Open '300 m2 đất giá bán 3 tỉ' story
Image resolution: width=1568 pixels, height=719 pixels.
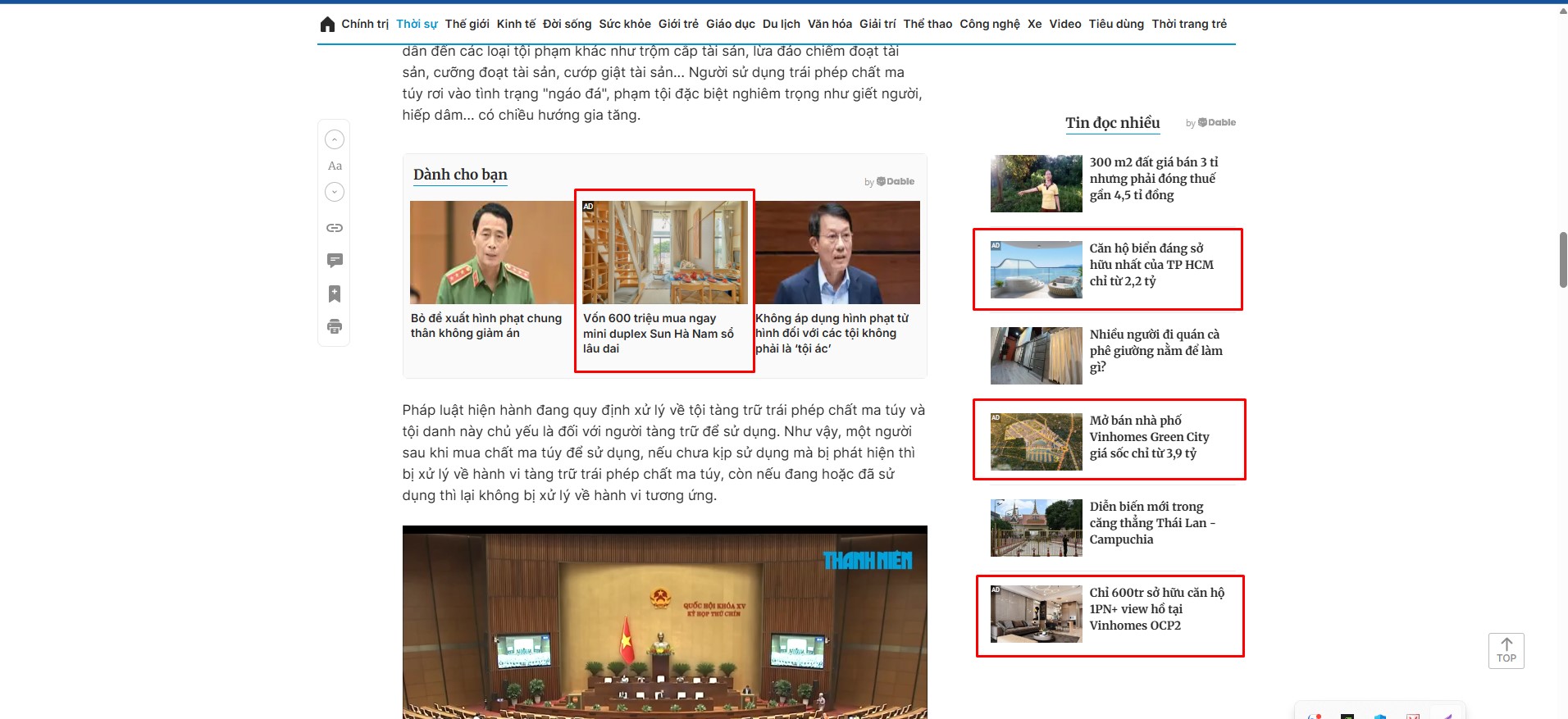pyautogui.click(x=1154, y=179)
